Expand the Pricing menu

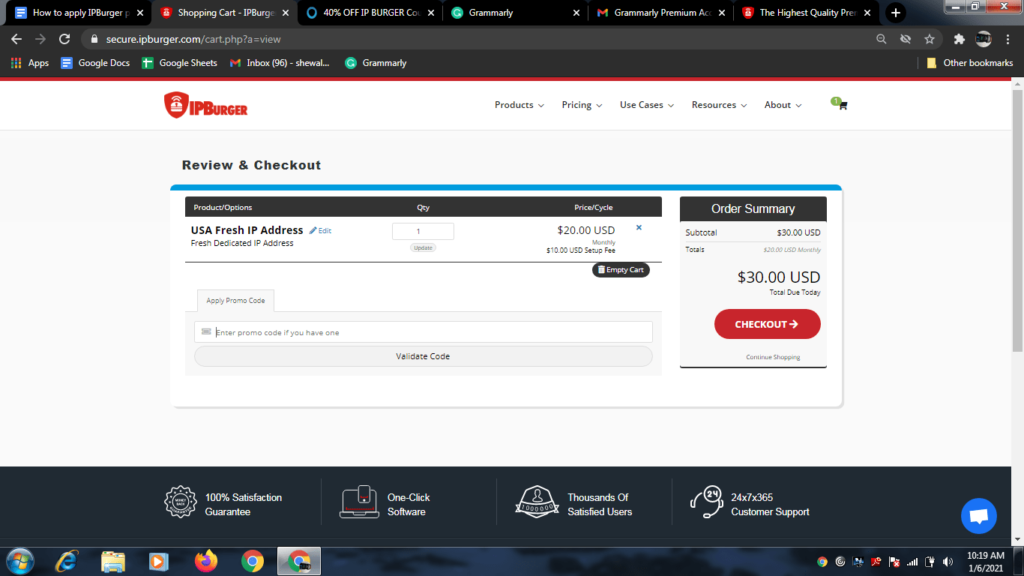[582, 104]
